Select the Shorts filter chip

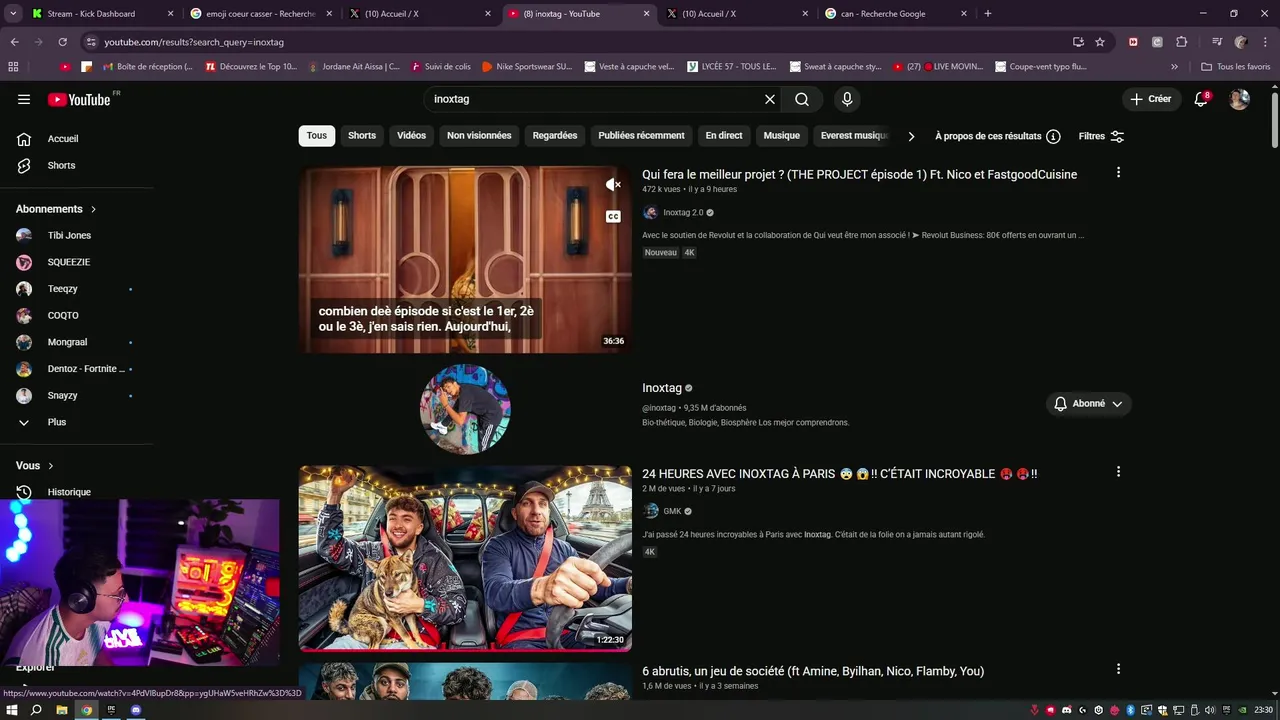click(x=362, y=136)
